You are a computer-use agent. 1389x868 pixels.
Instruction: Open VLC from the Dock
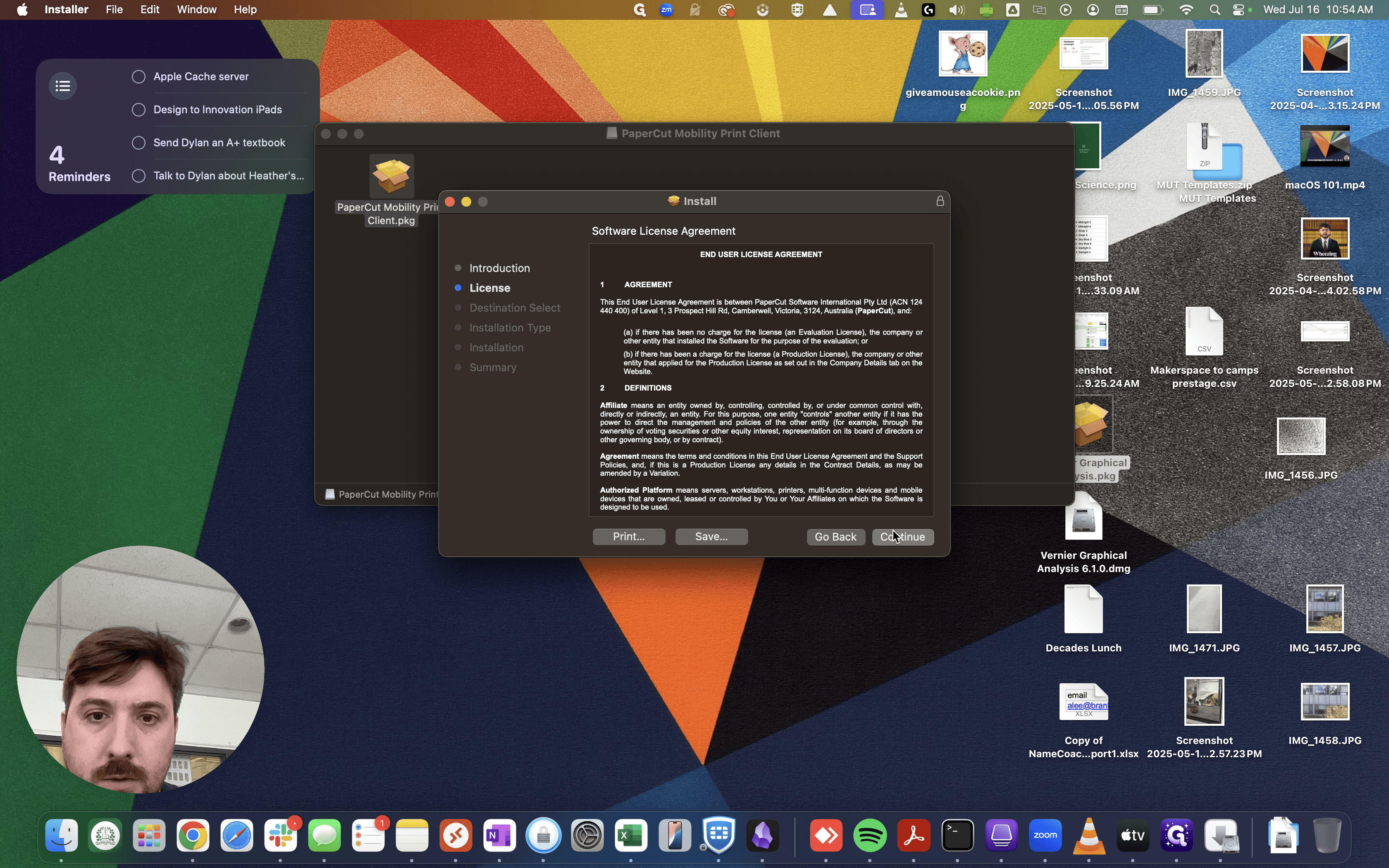[1089, 835]
